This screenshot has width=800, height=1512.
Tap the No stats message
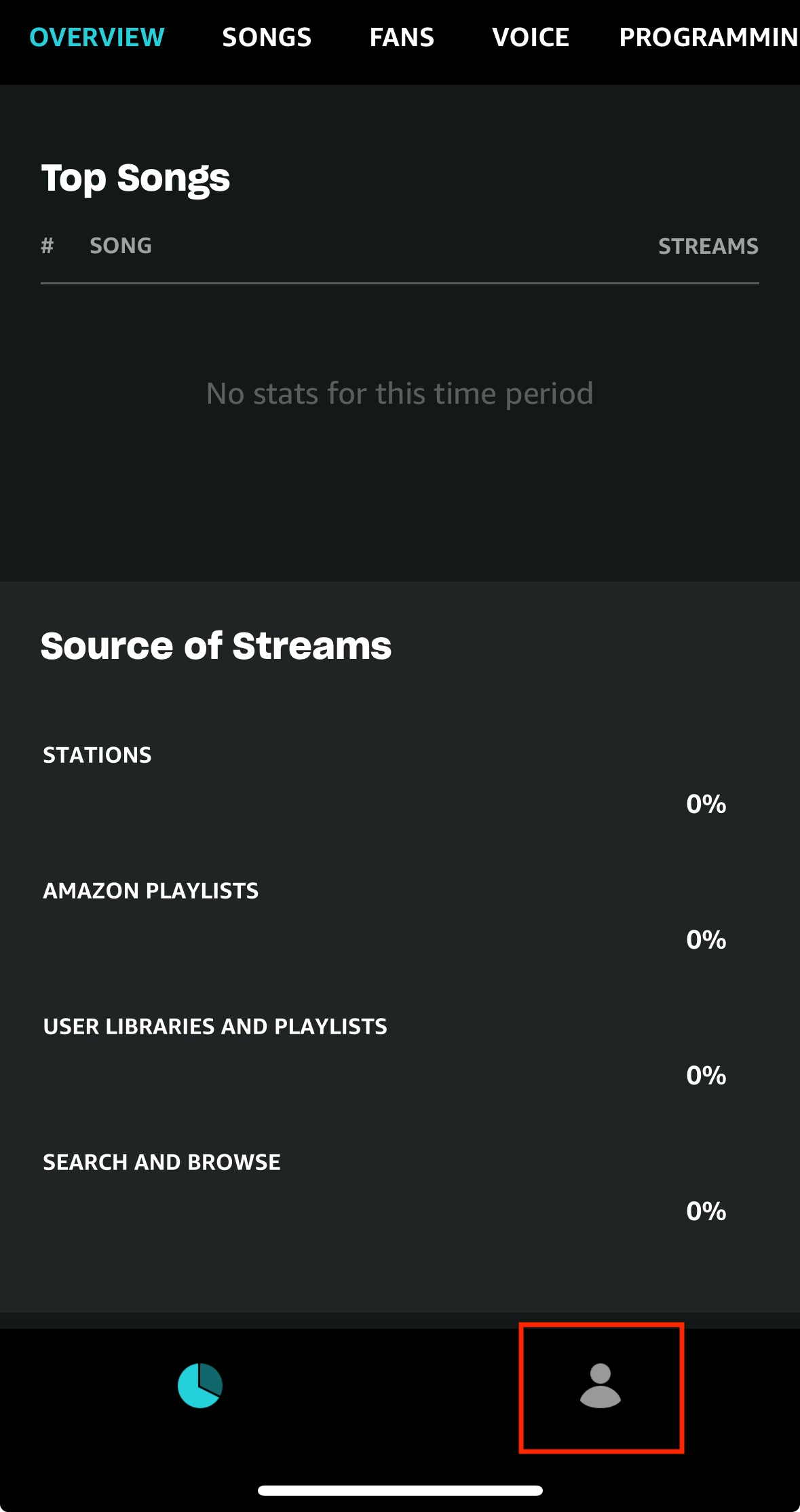pos(400,394)
